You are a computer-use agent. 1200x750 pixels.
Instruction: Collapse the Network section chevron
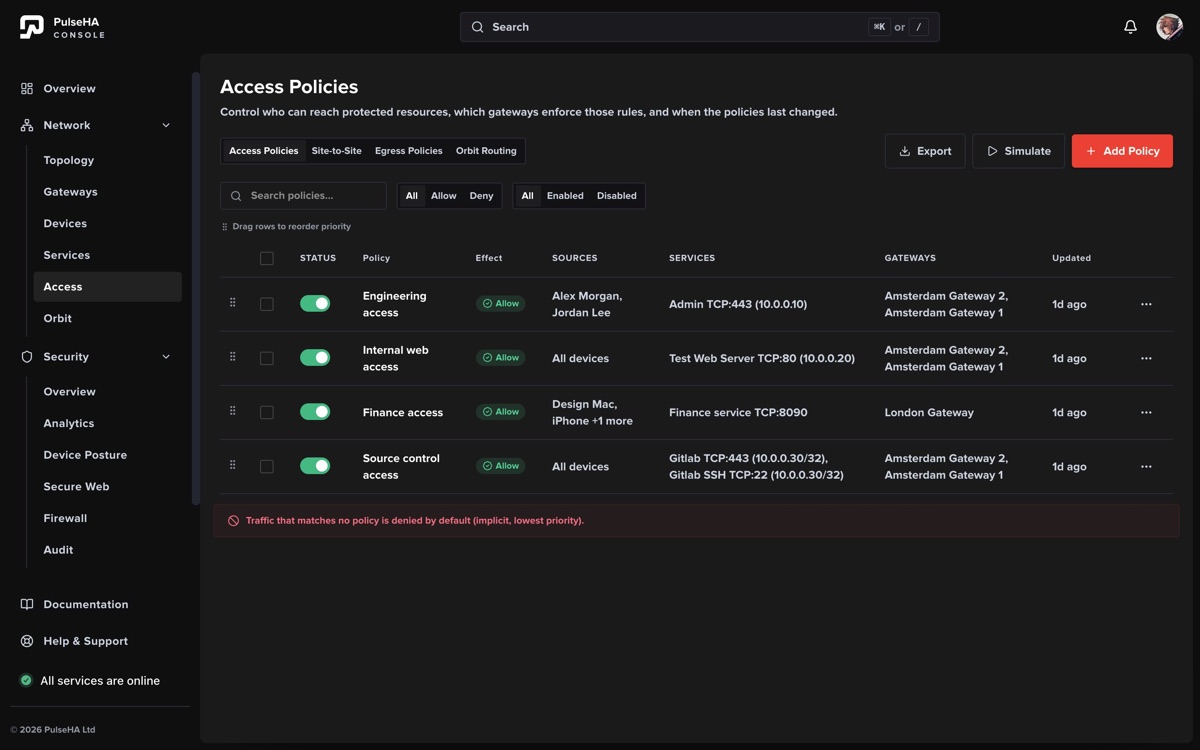pos(166,125)
